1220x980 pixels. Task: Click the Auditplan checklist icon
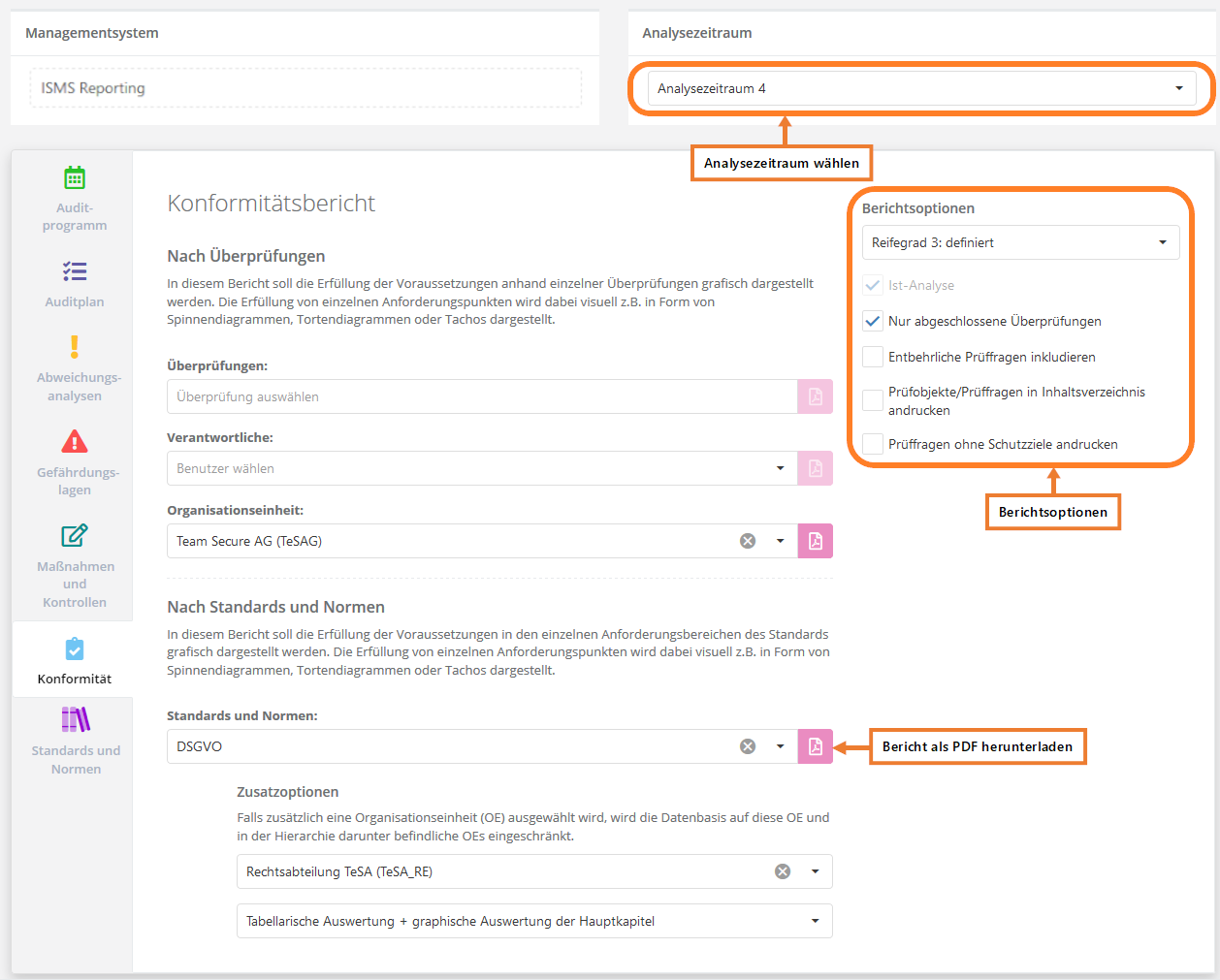[x=75, y=271]
